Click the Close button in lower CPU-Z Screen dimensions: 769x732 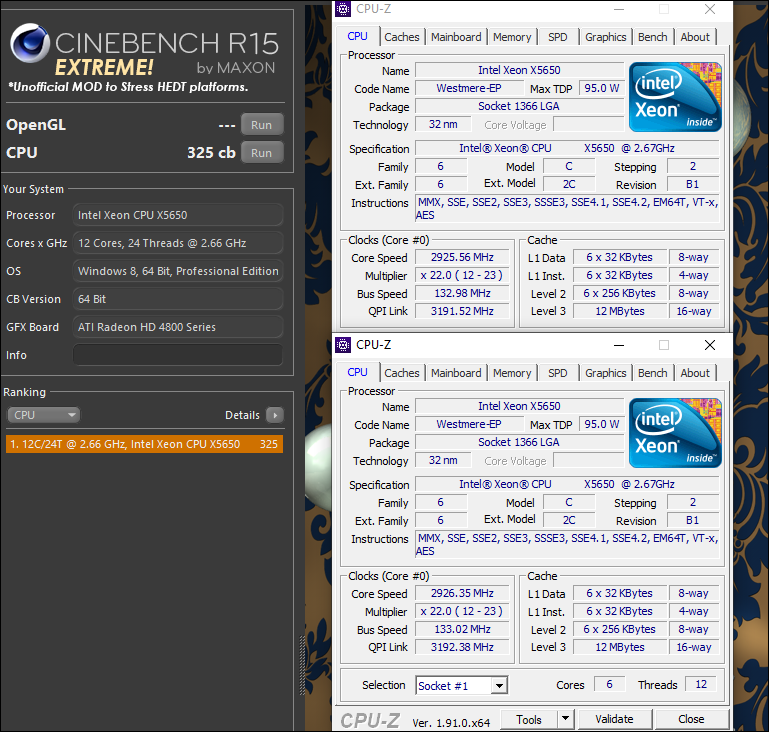point(691,719)
